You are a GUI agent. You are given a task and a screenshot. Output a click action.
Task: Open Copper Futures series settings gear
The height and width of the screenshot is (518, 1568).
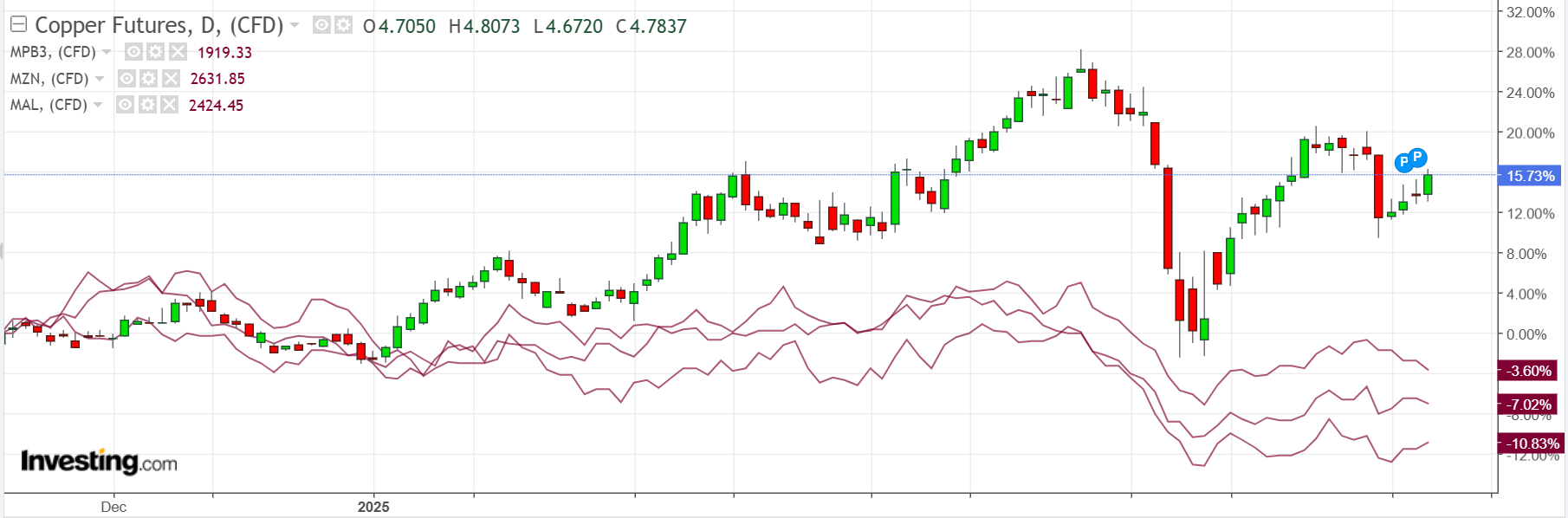(x=344, y=25)
